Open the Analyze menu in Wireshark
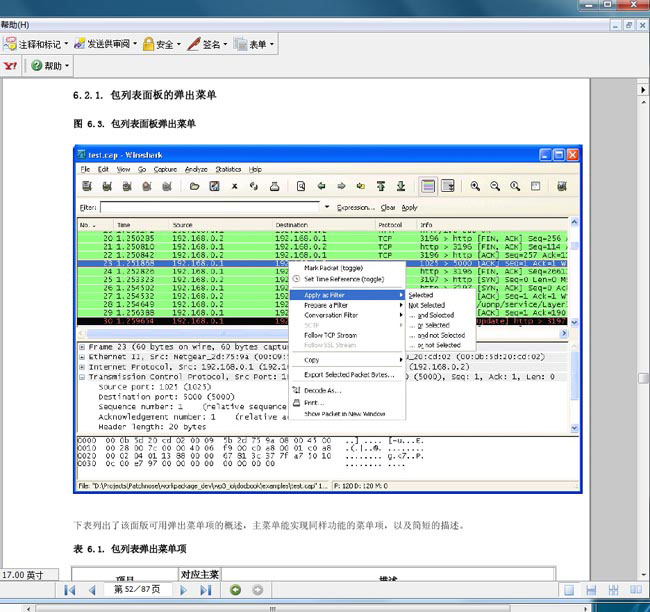Screen dimensions: 650x612 click(196, 169)
